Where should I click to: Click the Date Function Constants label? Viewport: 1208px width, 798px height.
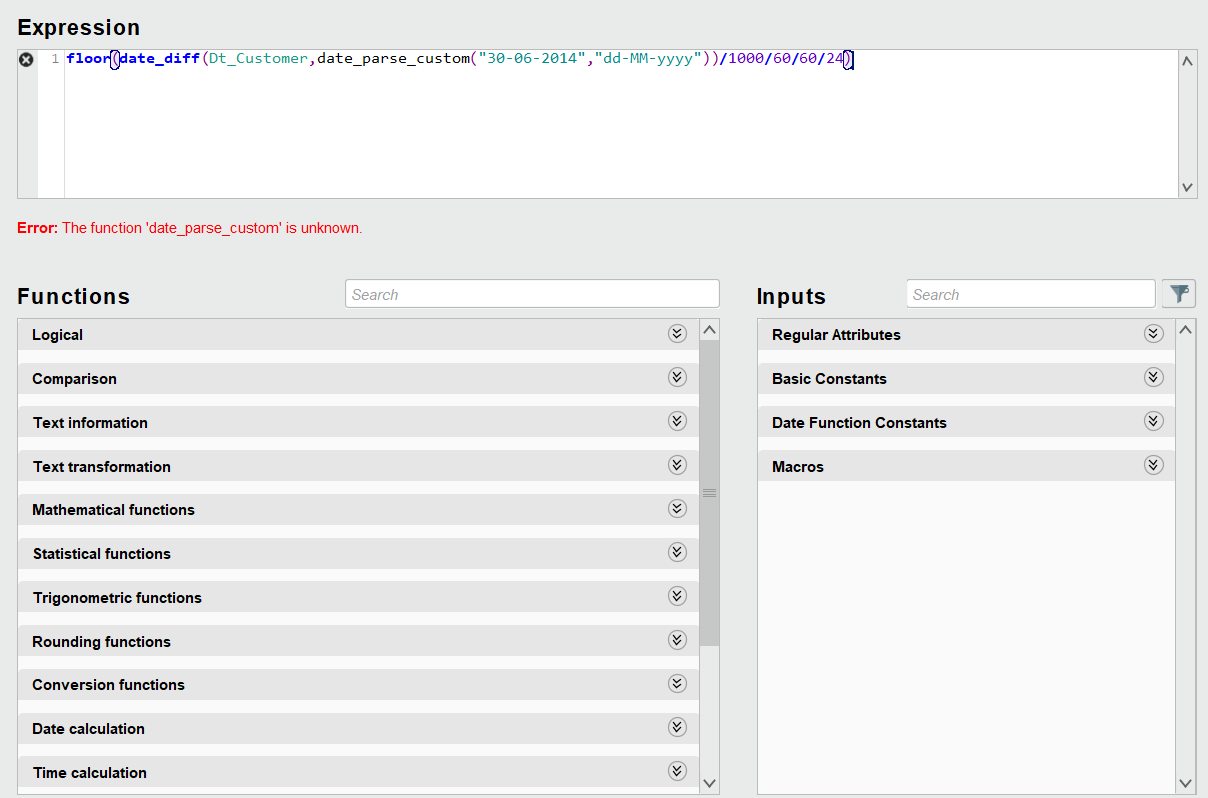pos(859,423)
